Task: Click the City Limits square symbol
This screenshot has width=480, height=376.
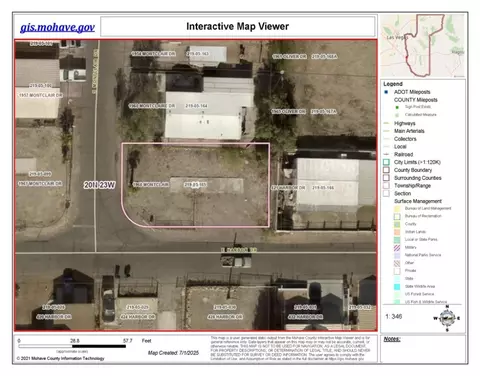Action: [386, 162]
